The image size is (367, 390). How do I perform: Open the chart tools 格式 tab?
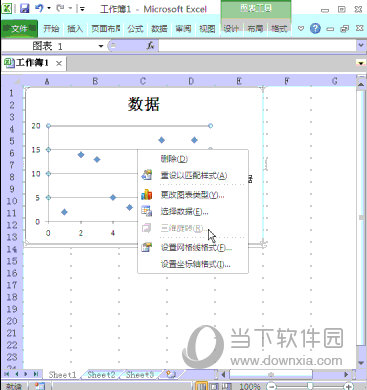click(279, 29)
